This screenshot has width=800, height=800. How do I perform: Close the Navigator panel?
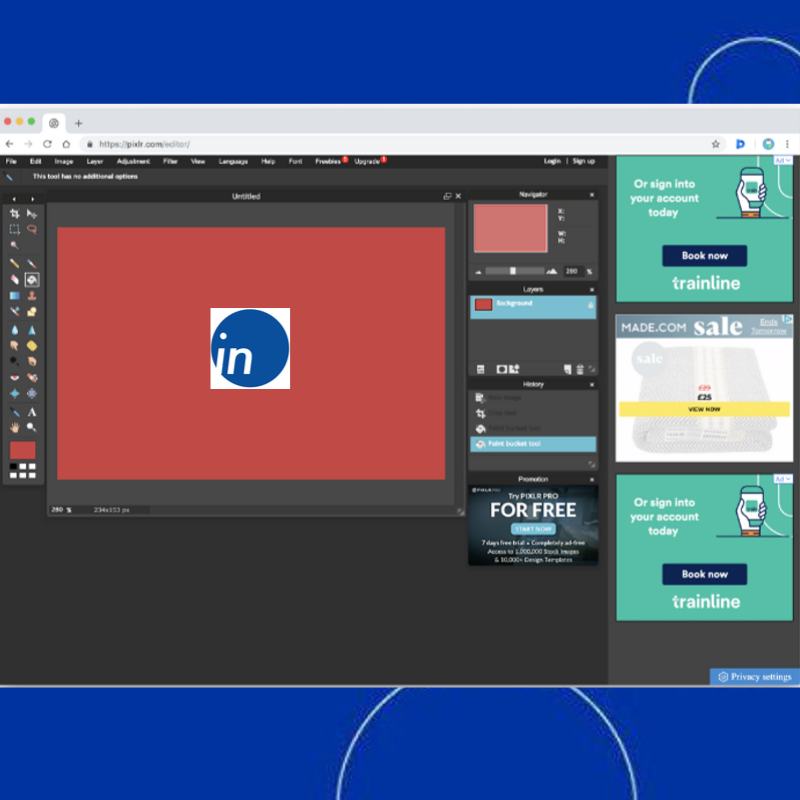[x=592, y=195]
